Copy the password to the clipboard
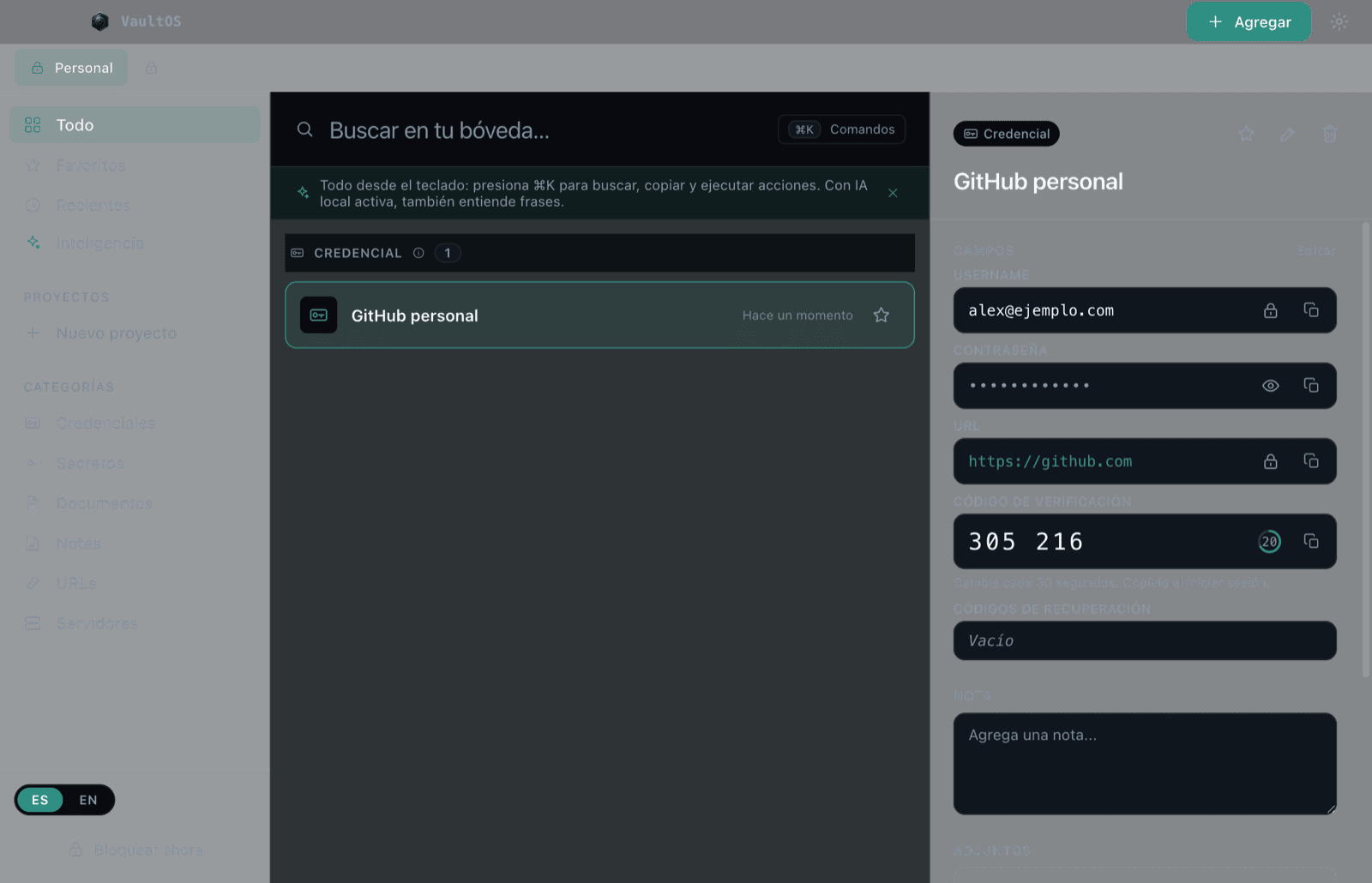This screenshot has width=1372, height=883. (x=1311, y=386)
